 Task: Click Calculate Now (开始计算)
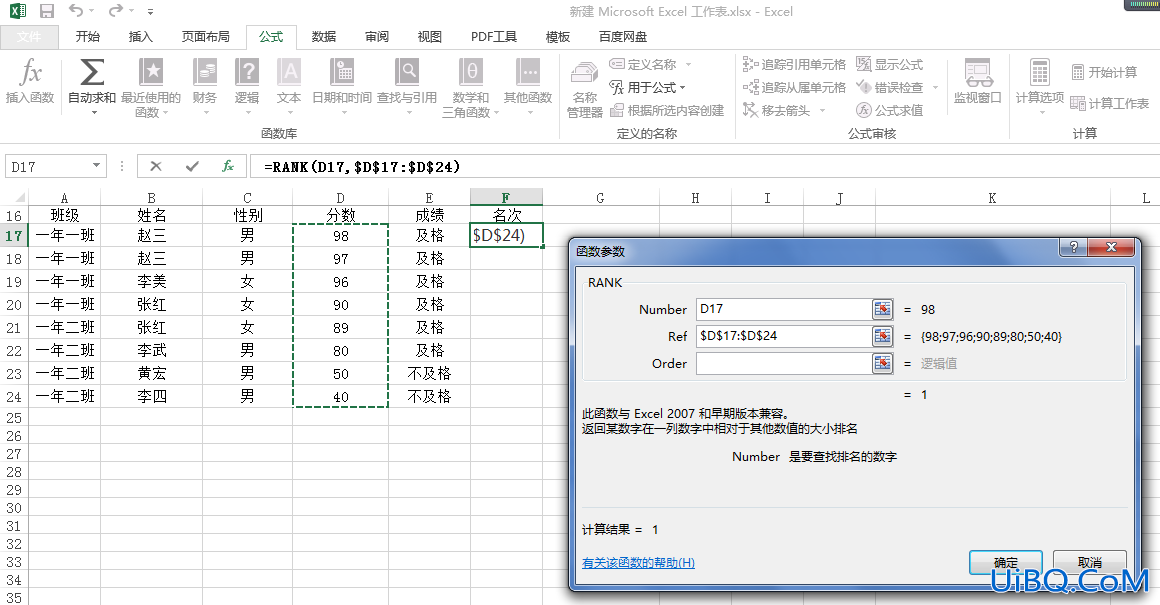pyautogui.click(x=1105, y=72)
